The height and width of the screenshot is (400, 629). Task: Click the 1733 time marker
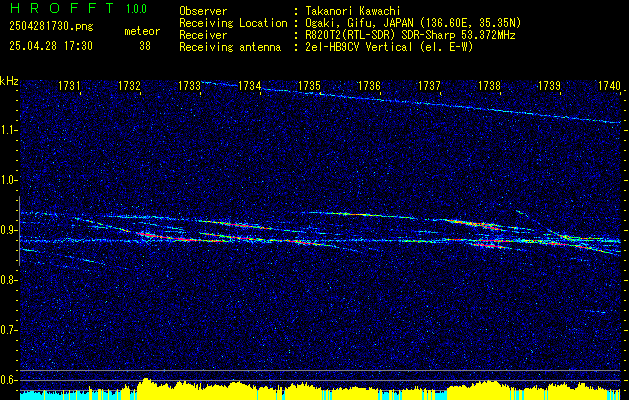[x=189, y=86]
